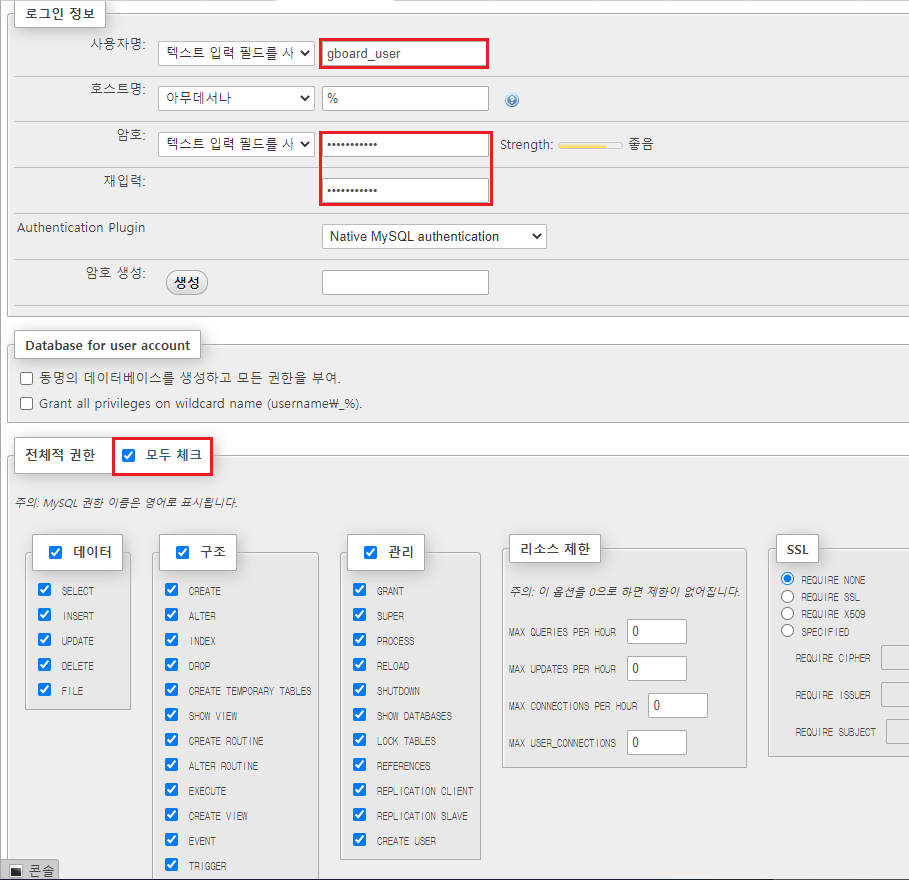Uncheck the DROP privilege
The image size is (909, 880).
[x=172, y=664]
